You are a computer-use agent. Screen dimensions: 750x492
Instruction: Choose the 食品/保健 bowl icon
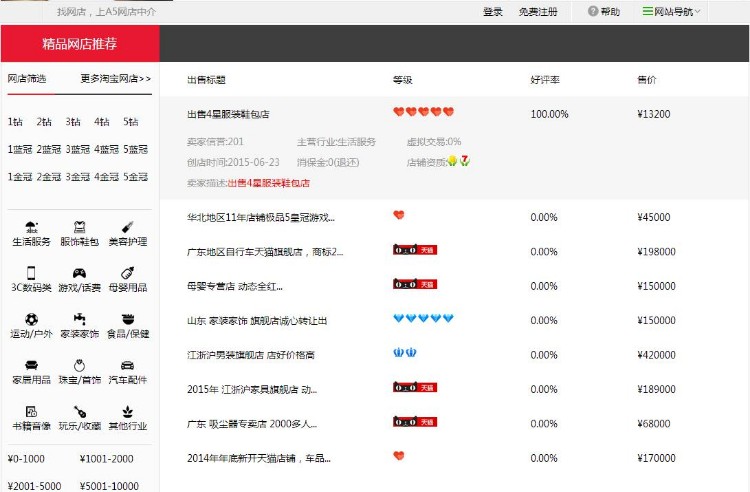128,319
